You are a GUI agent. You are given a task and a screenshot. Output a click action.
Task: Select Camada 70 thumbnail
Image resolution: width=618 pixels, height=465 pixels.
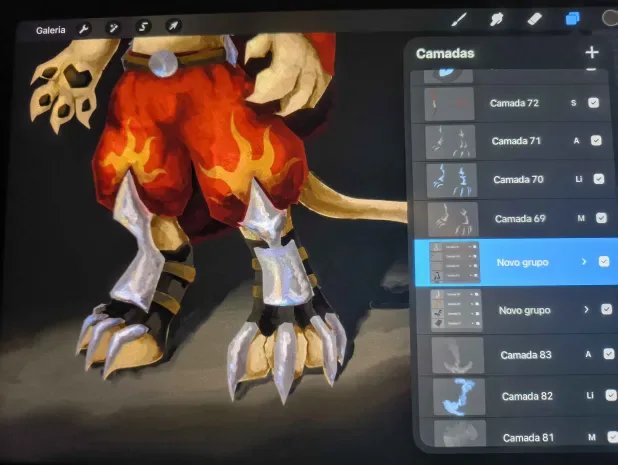(x=452, y=180)
